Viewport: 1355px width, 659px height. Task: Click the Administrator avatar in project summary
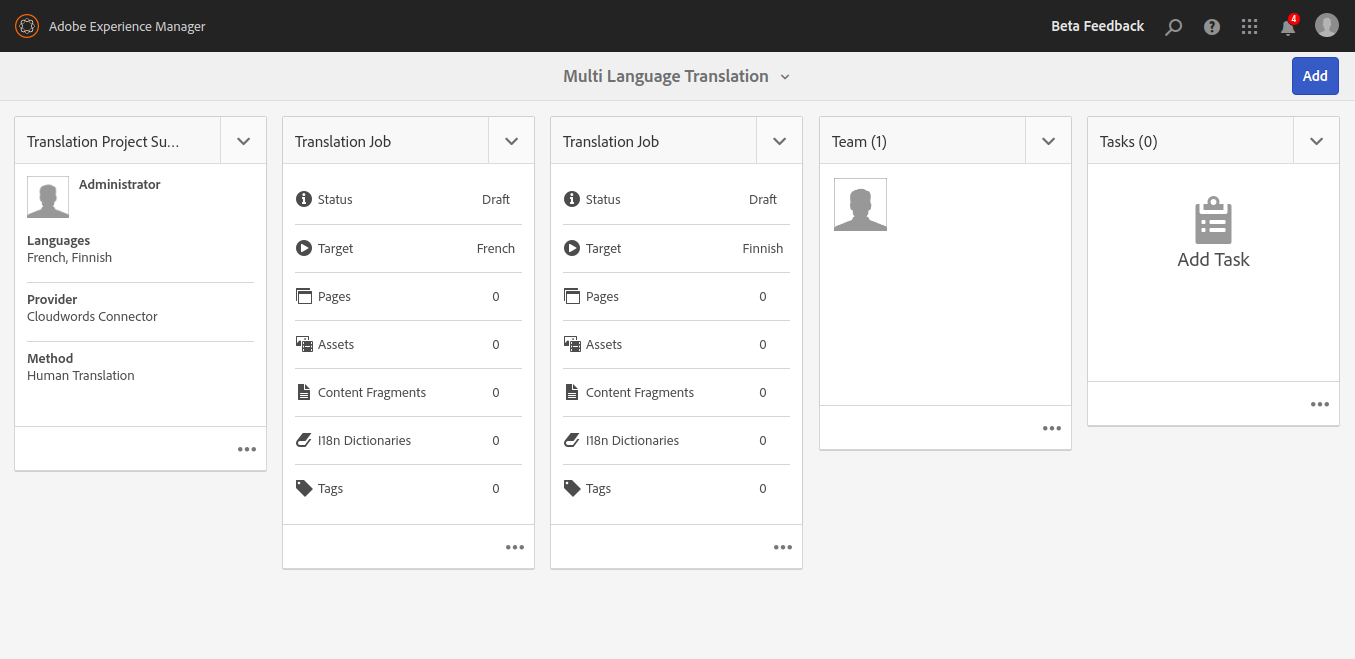pyautogui.click(x=48, y=197)
